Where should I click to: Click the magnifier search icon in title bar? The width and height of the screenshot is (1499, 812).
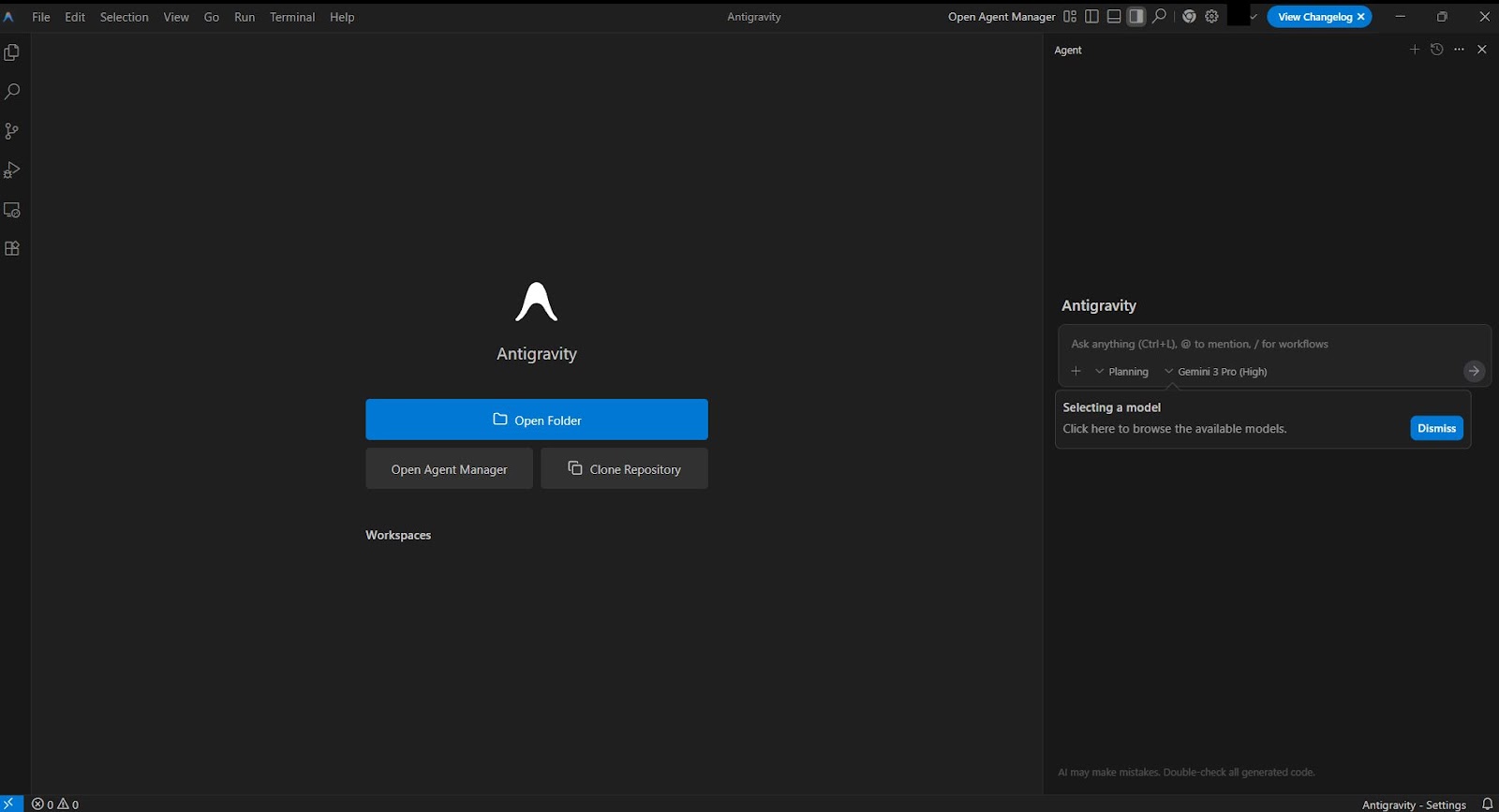[1159, 17]
